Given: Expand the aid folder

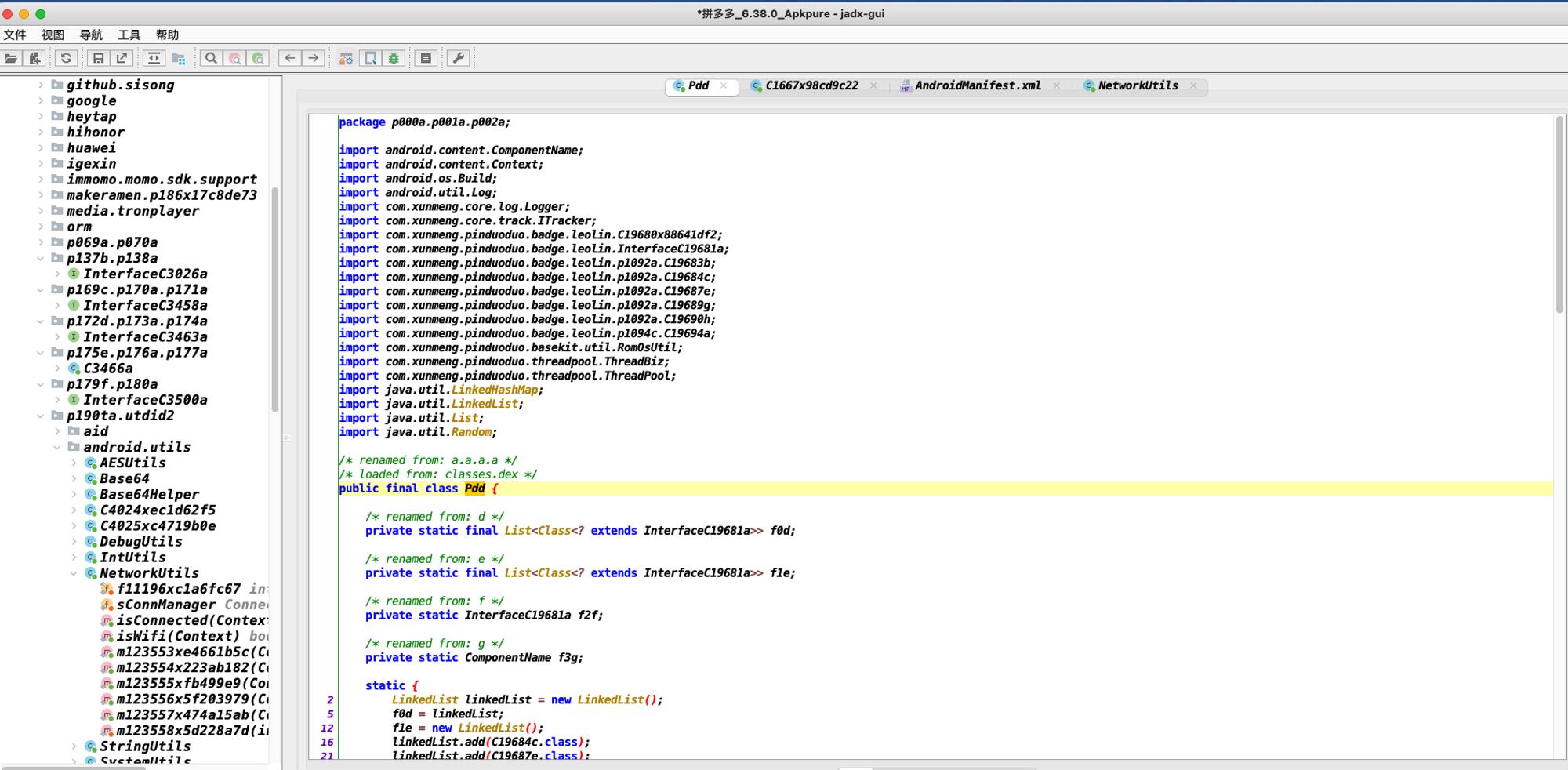Looking at the screenshot, I should 57,431.
